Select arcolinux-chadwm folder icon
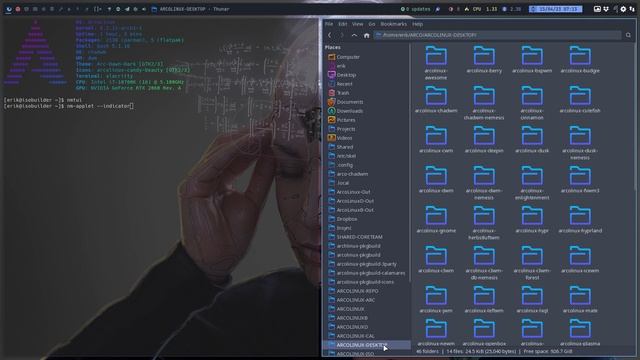Screen dimensions: 640x360 point(436,96)
